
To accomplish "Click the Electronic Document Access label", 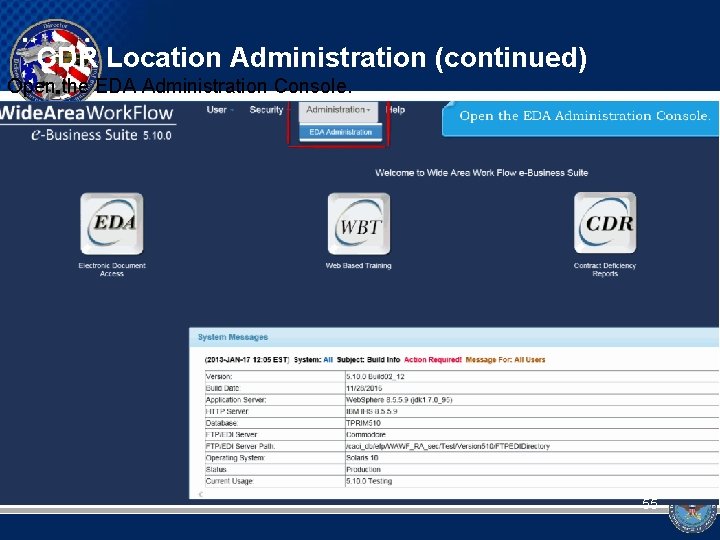I will 112,270.
